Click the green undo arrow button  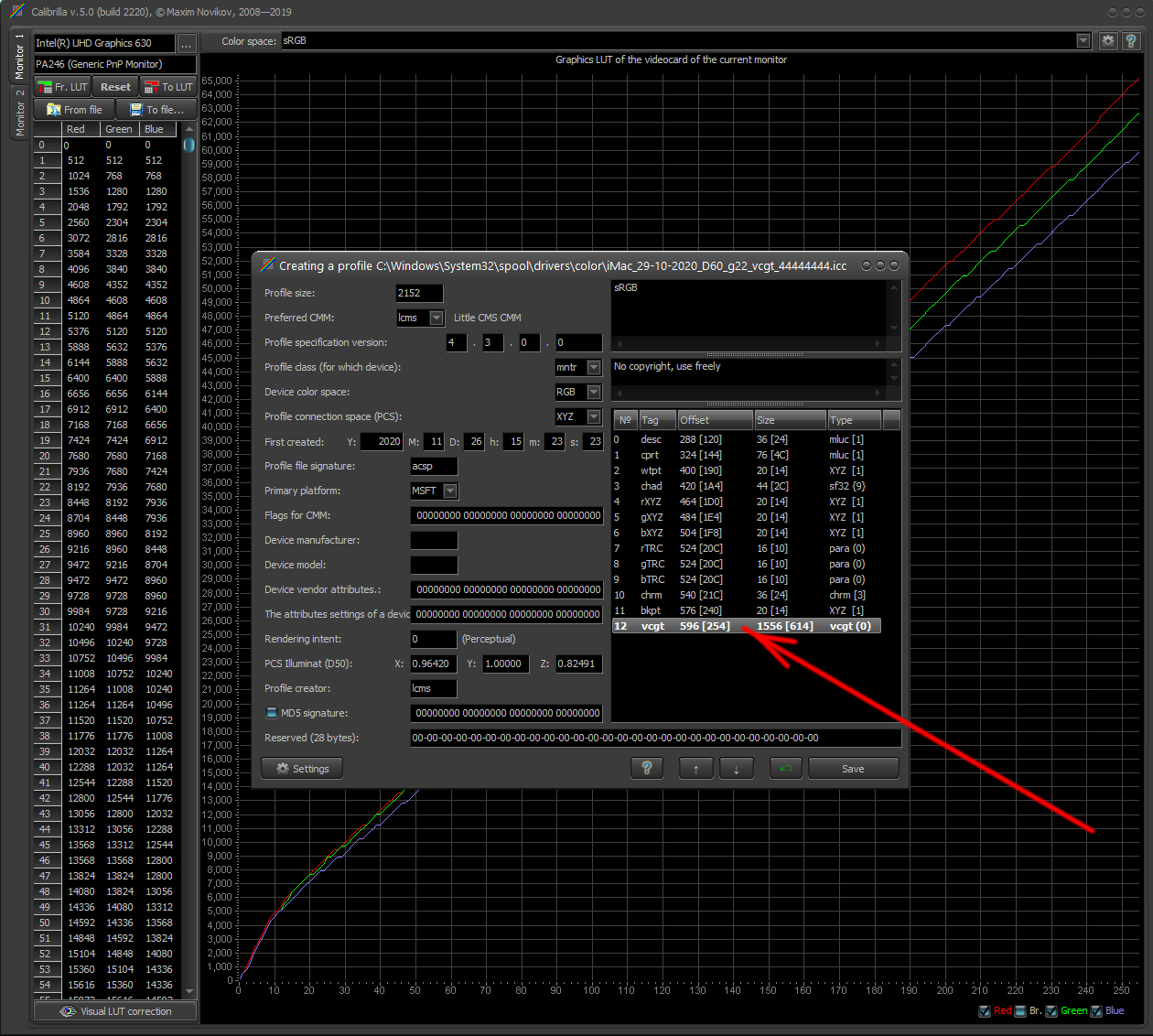click(785, 769)
